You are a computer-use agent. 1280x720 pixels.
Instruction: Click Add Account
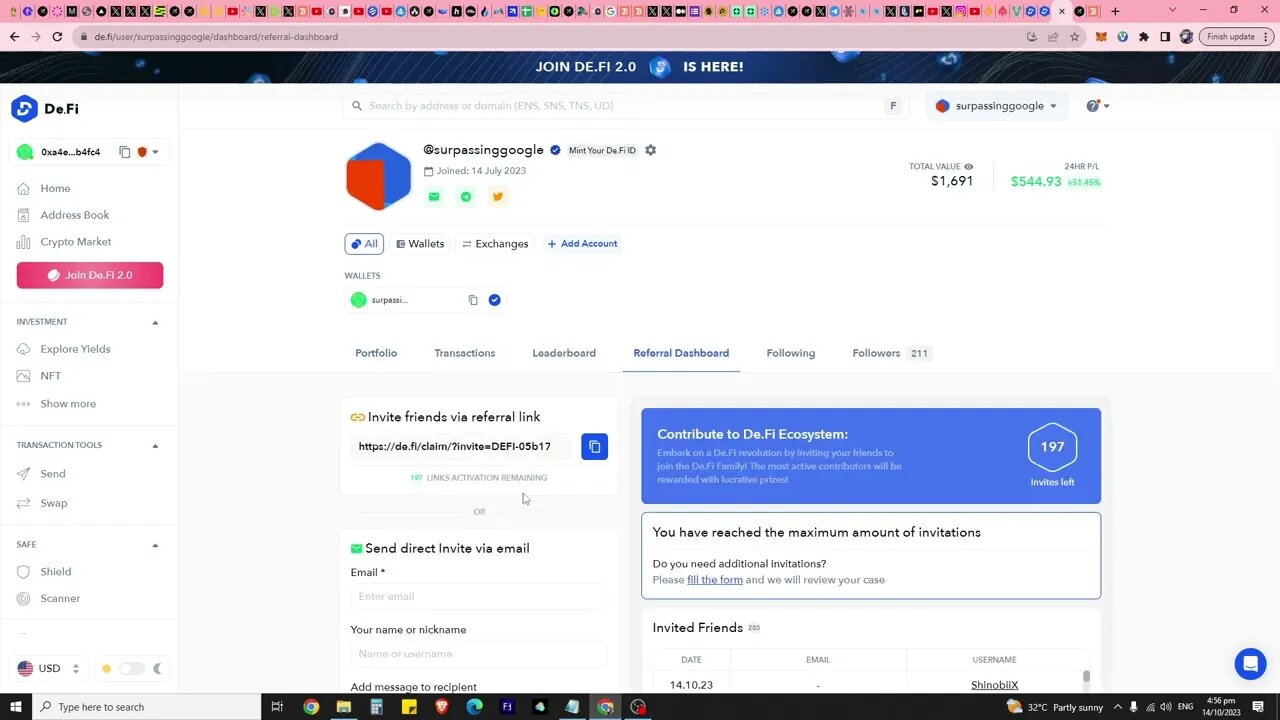click(x=582, y=244)
